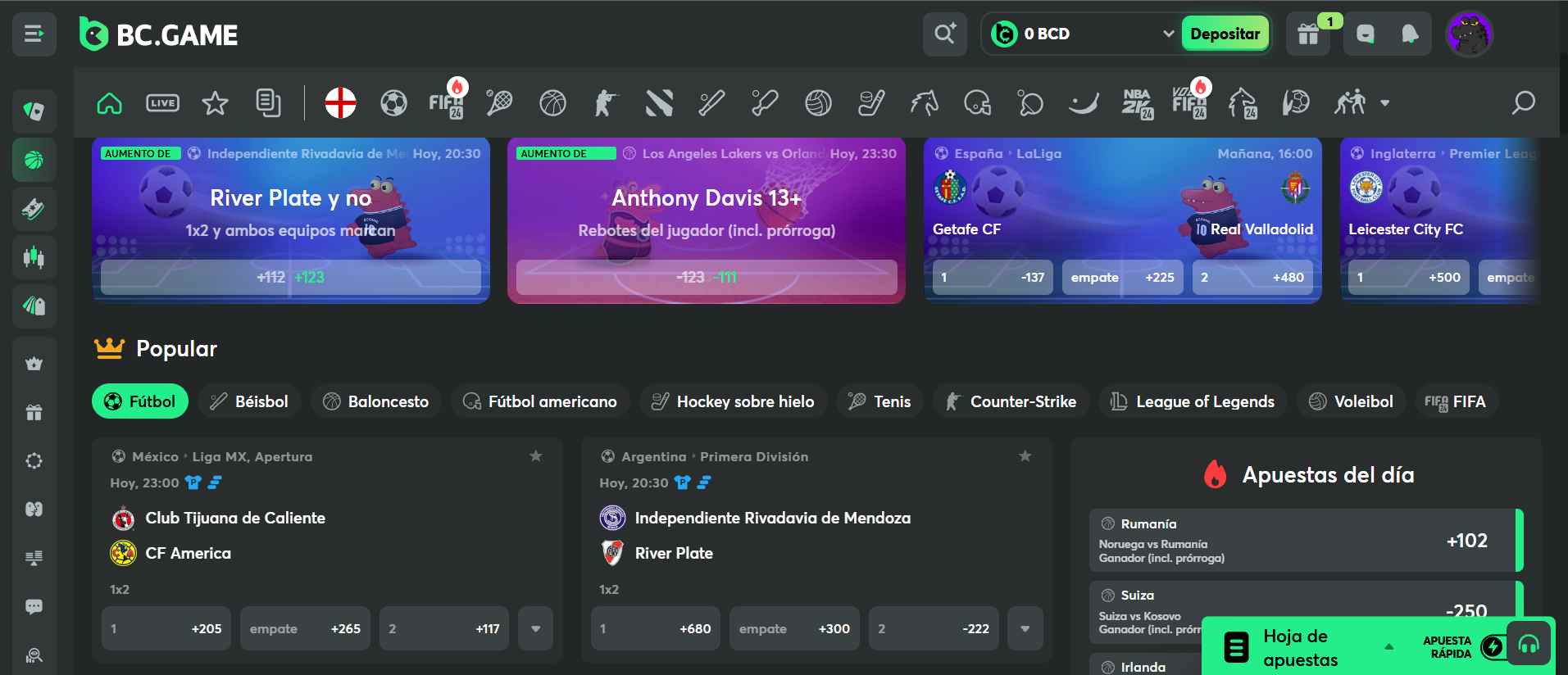
Task: Open the chat bubble icon in sidebar
Action: click(x=34, y=607)
